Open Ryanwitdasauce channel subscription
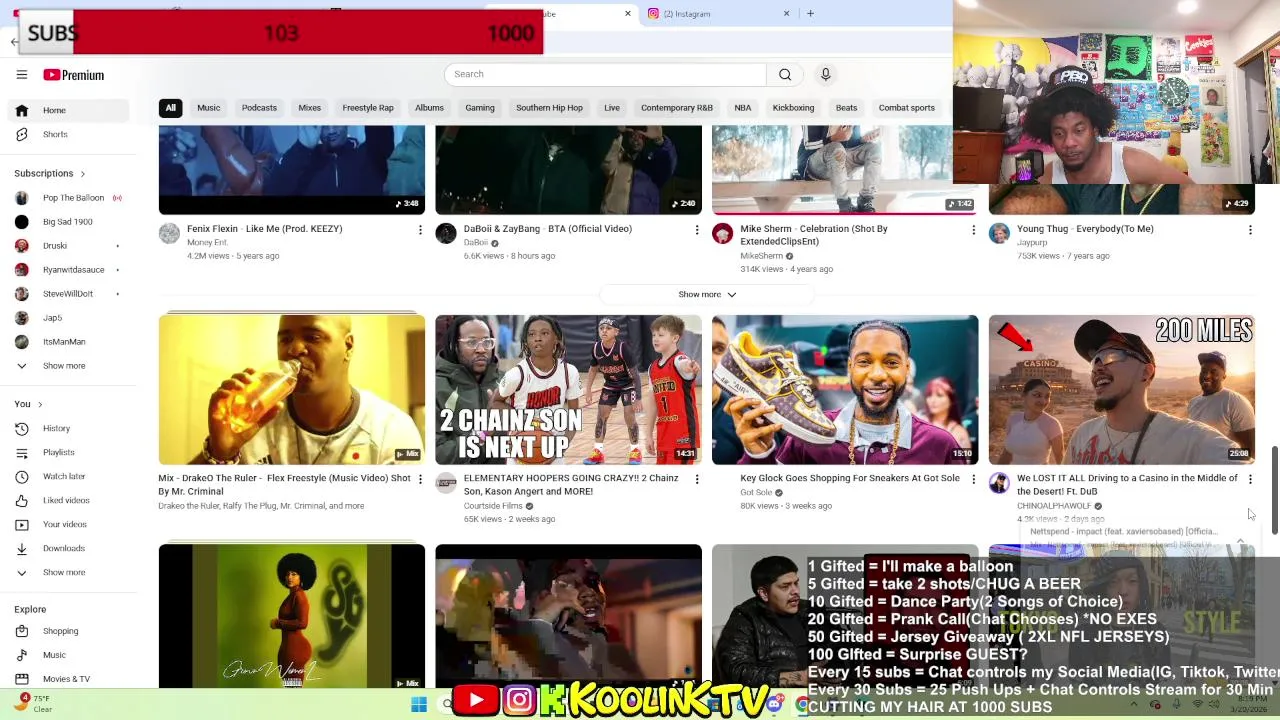Image resolution: width=1280 pixels, height=720 pixels. pyautogui.click(x=67, y=270)
